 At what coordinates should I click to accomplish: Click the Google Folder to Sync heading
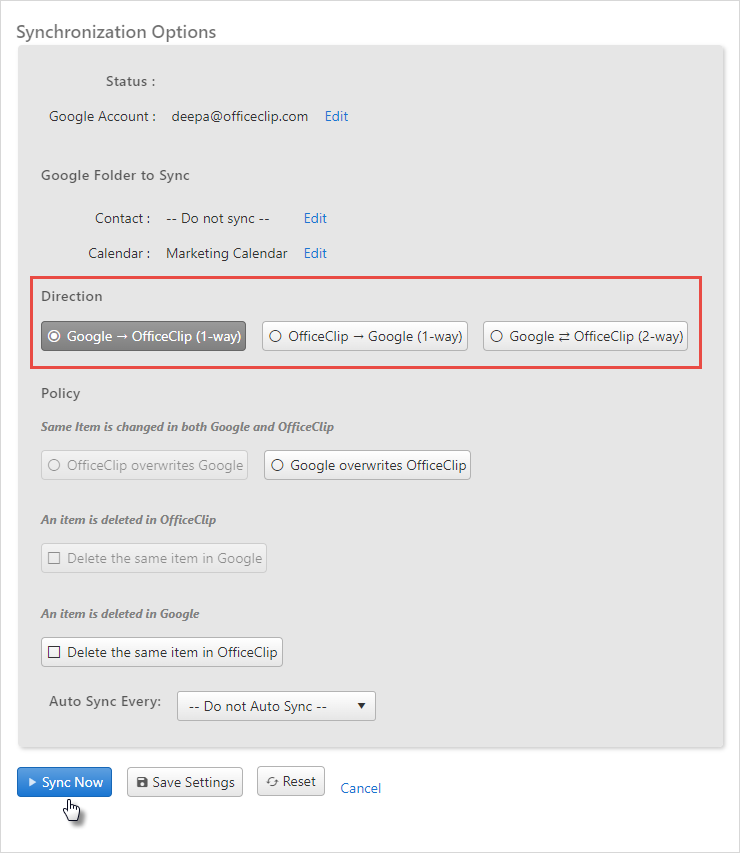(x=115, y=175)
